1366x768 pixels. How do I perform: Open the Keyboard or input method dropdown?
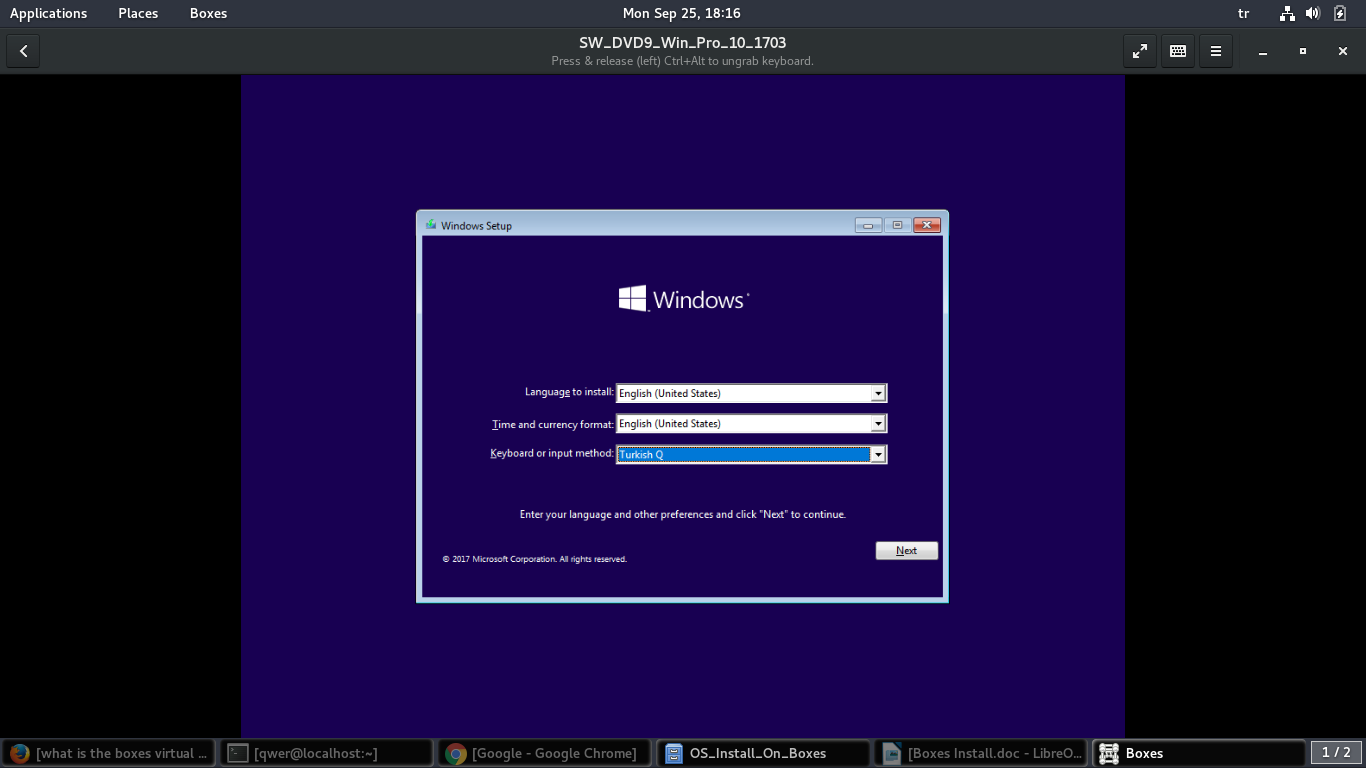(x=878, y=455)
